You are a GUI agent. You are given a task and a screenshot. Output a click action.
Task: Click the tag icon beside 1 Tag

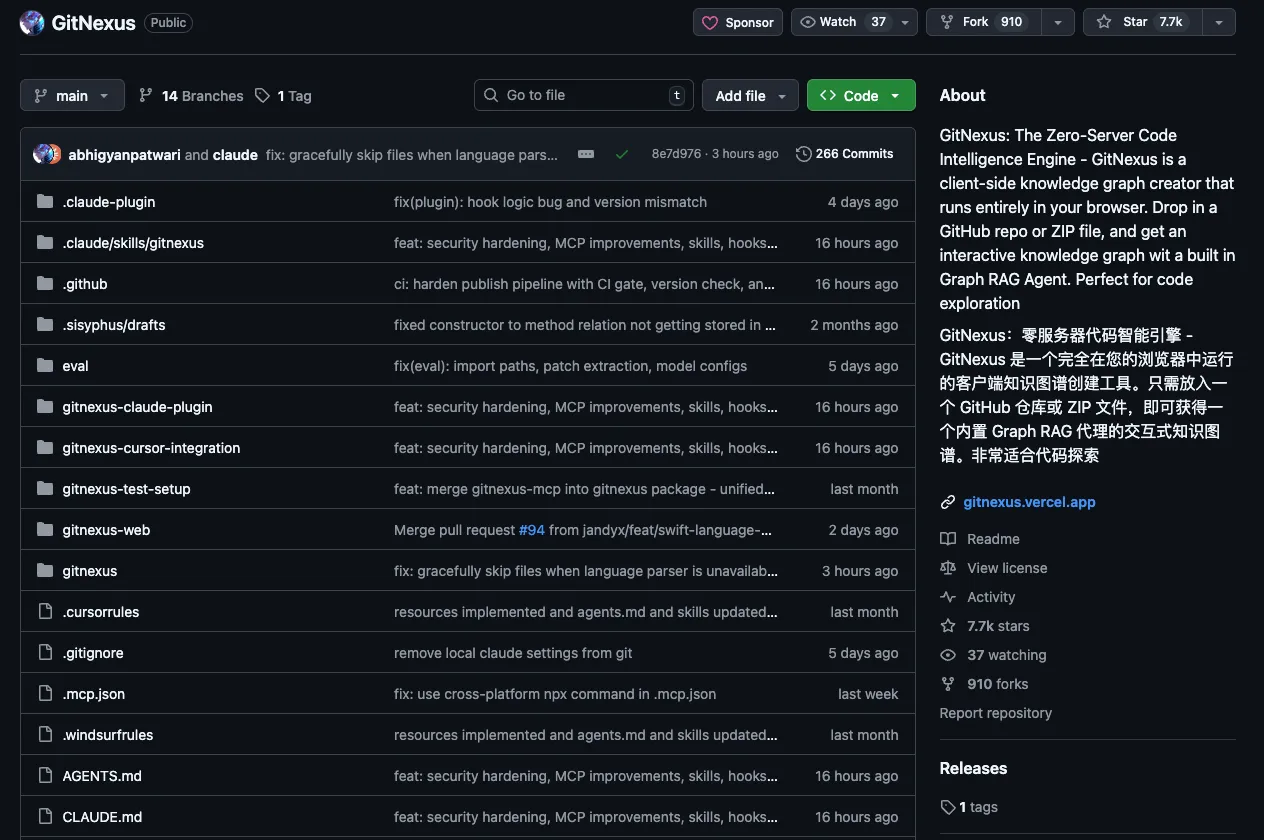[262, 96]
